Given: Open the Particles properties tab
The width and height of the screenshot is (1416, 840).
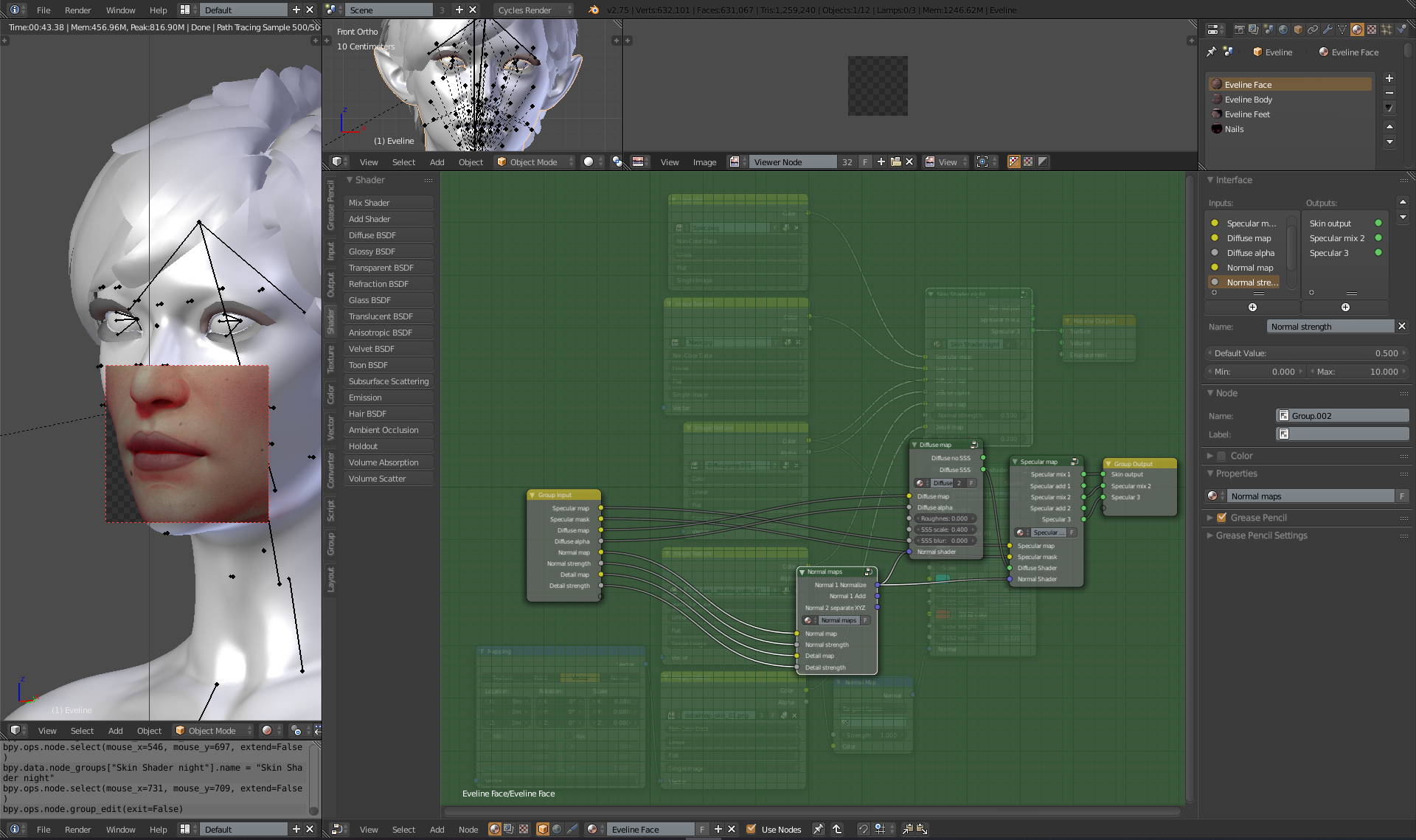Looking at the screenshot, I should [1386, 29].
